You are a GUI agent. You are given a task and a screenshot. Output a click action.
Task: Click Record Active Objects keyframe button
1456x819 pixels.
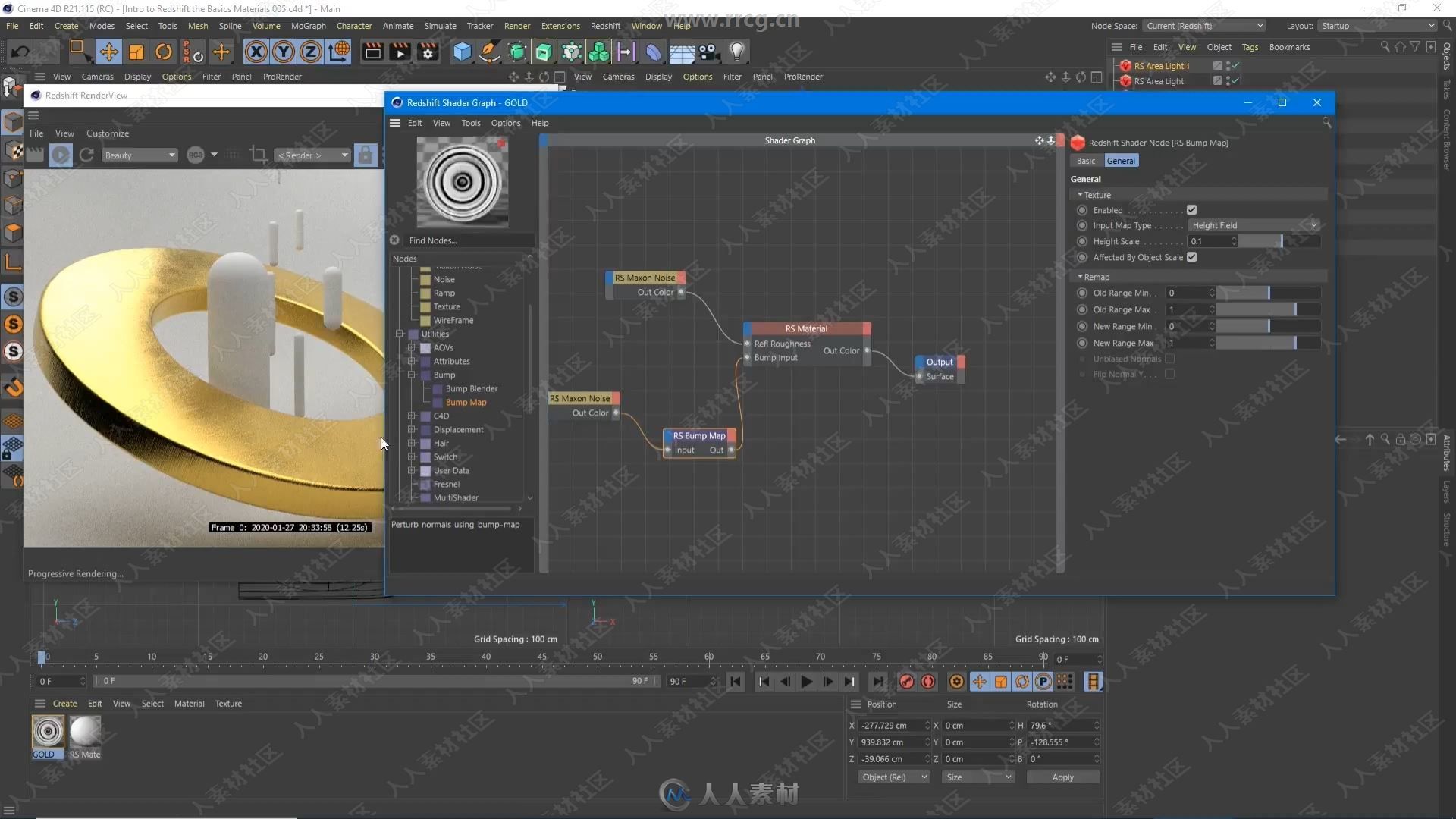pyautogui.click(x=907, y=681)
